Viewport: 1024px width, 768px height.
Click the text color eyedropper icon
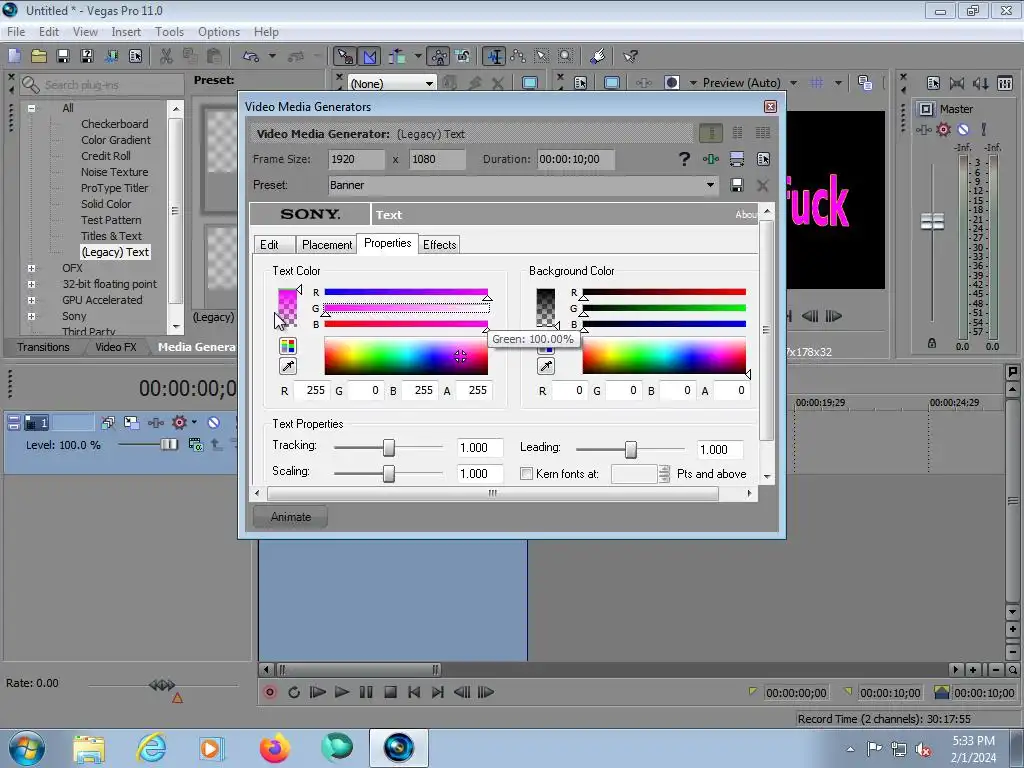[288, 366]
